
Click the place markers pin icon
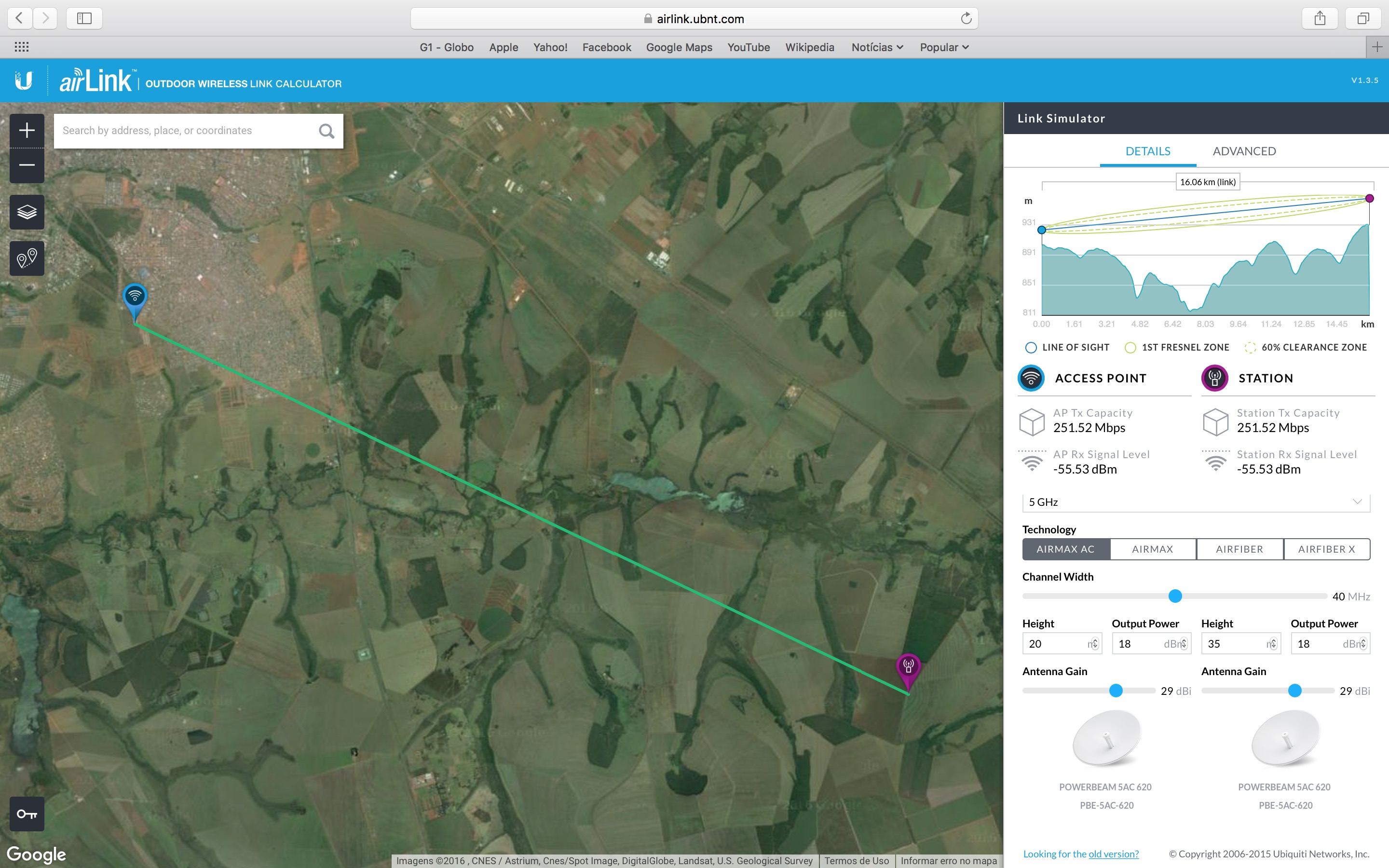coord(27,258)
